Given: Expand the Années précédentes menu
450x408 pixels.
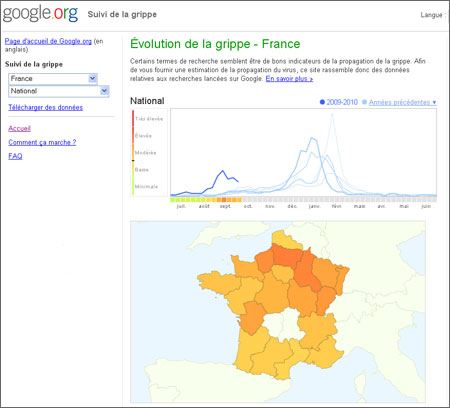Looking at the screenshot, I should (403, 102).
